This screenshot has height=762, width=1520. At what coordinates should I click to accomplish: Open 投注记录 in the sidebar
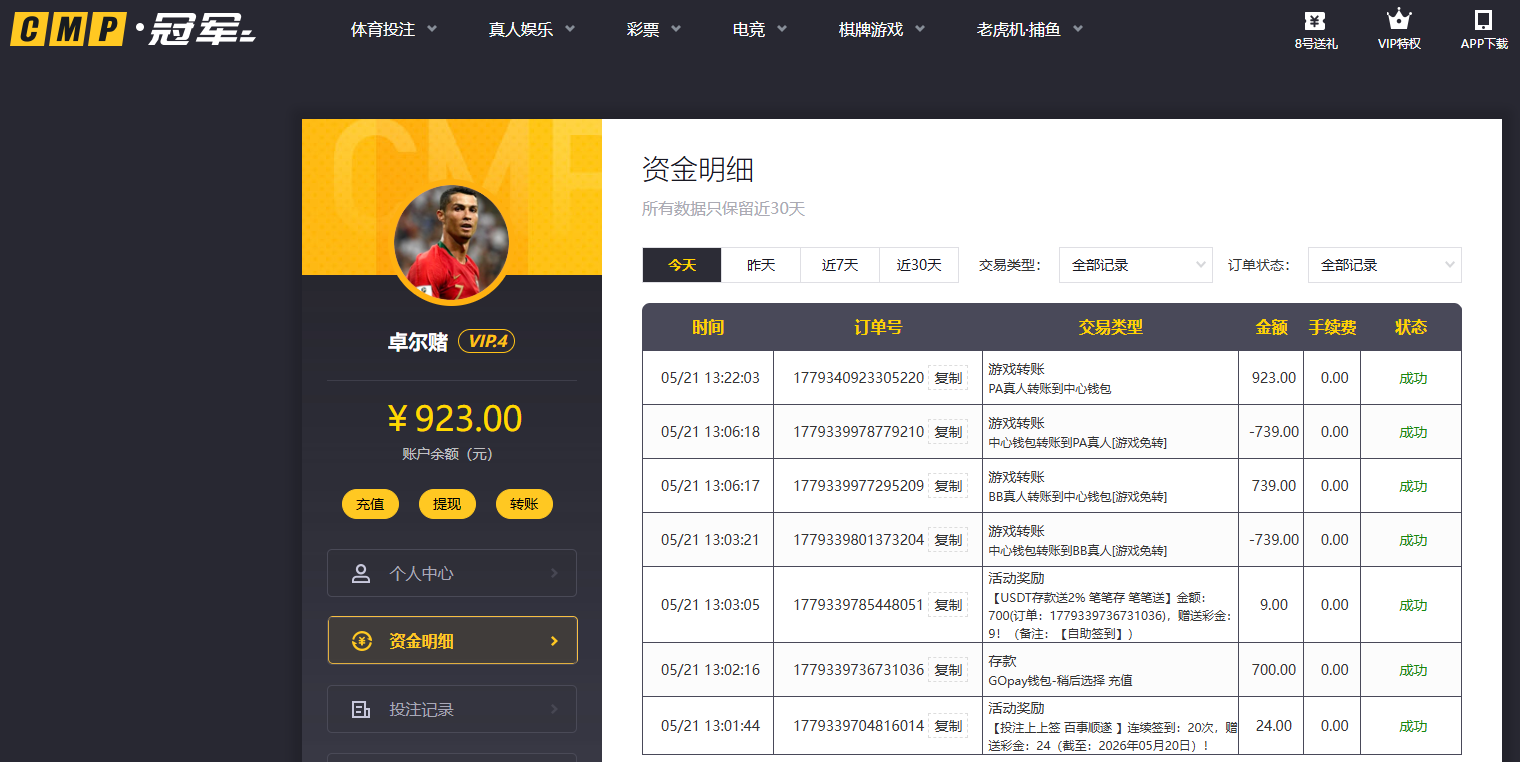[452, 709]
